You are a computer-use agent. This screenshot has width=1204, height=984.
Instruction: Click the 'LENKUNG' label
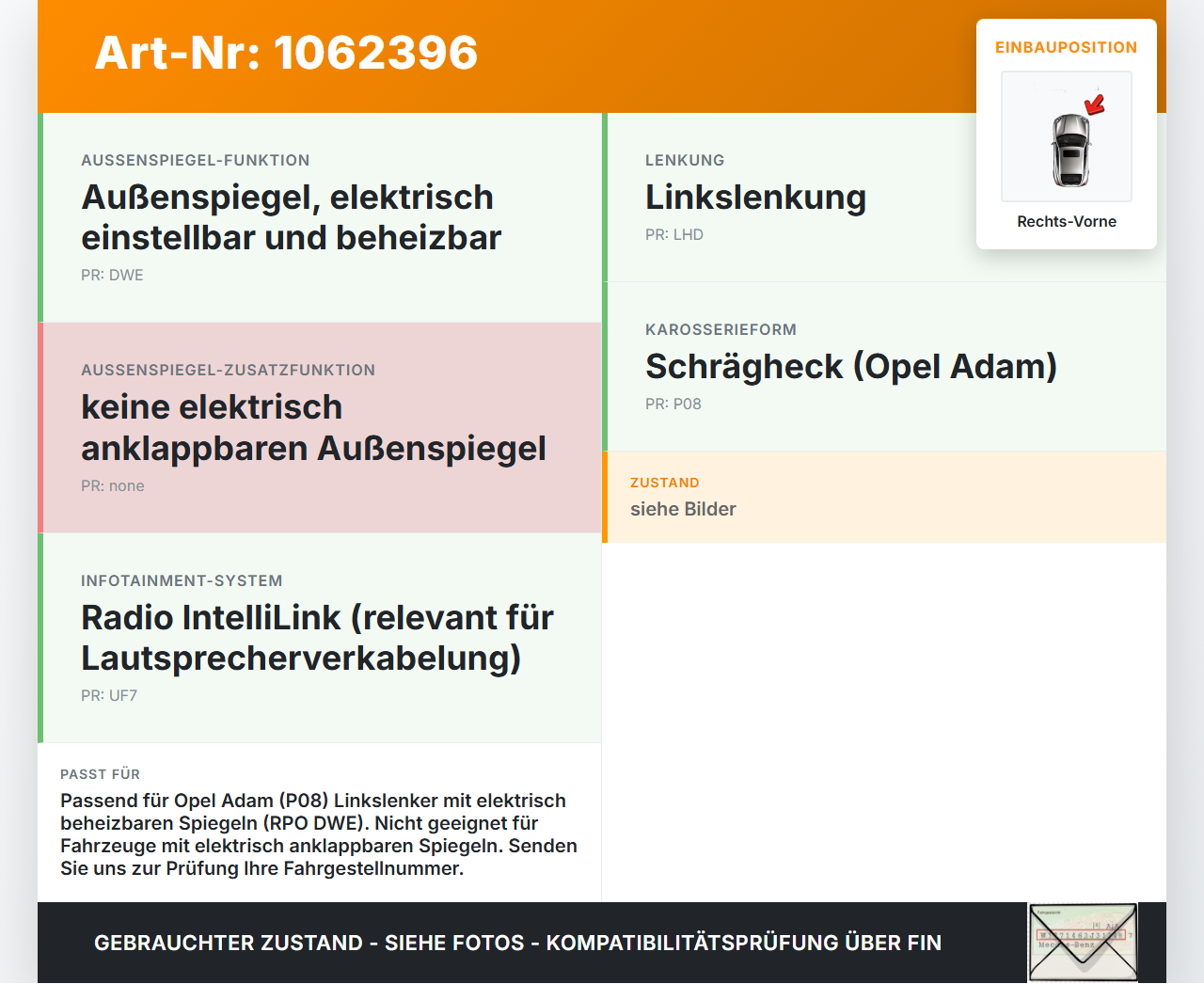point(685,161)
